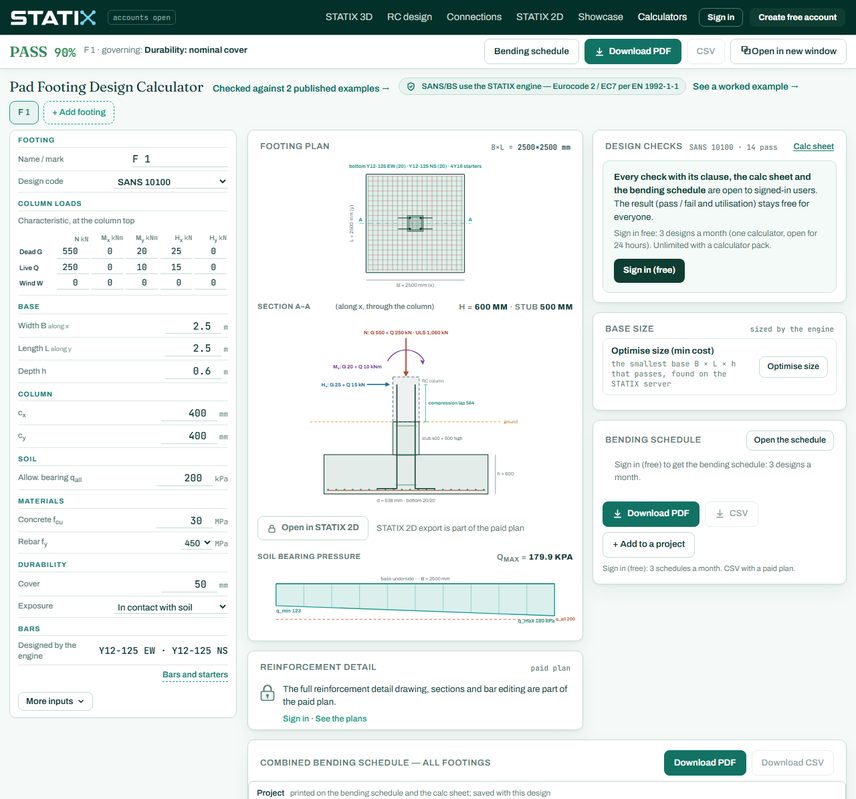
Task: Click the 'accounts open' badge
Action: coord(142,17)
